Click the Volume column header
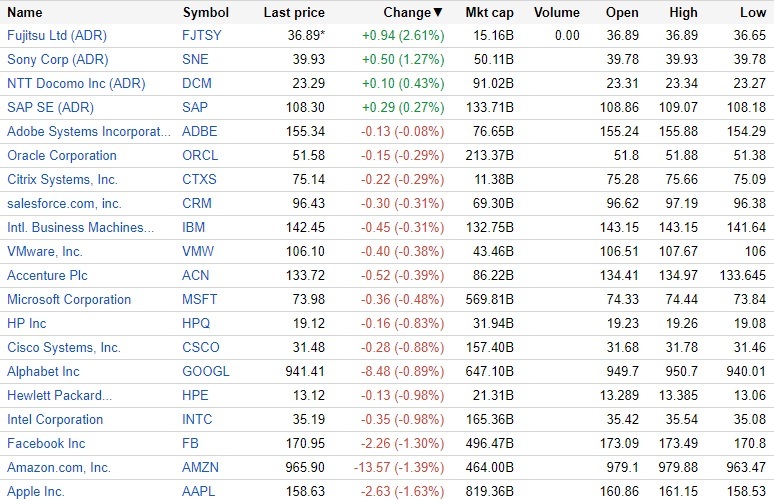Image resolution: width=774 pixels, height=503 pixels. 556,13
